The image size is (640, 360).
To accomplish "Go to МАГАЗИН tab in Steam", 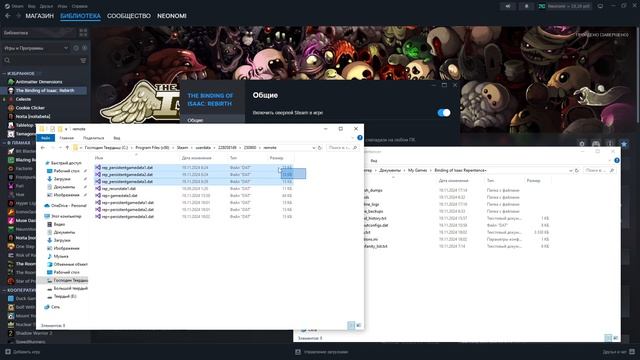I will [x=40, y=16].
